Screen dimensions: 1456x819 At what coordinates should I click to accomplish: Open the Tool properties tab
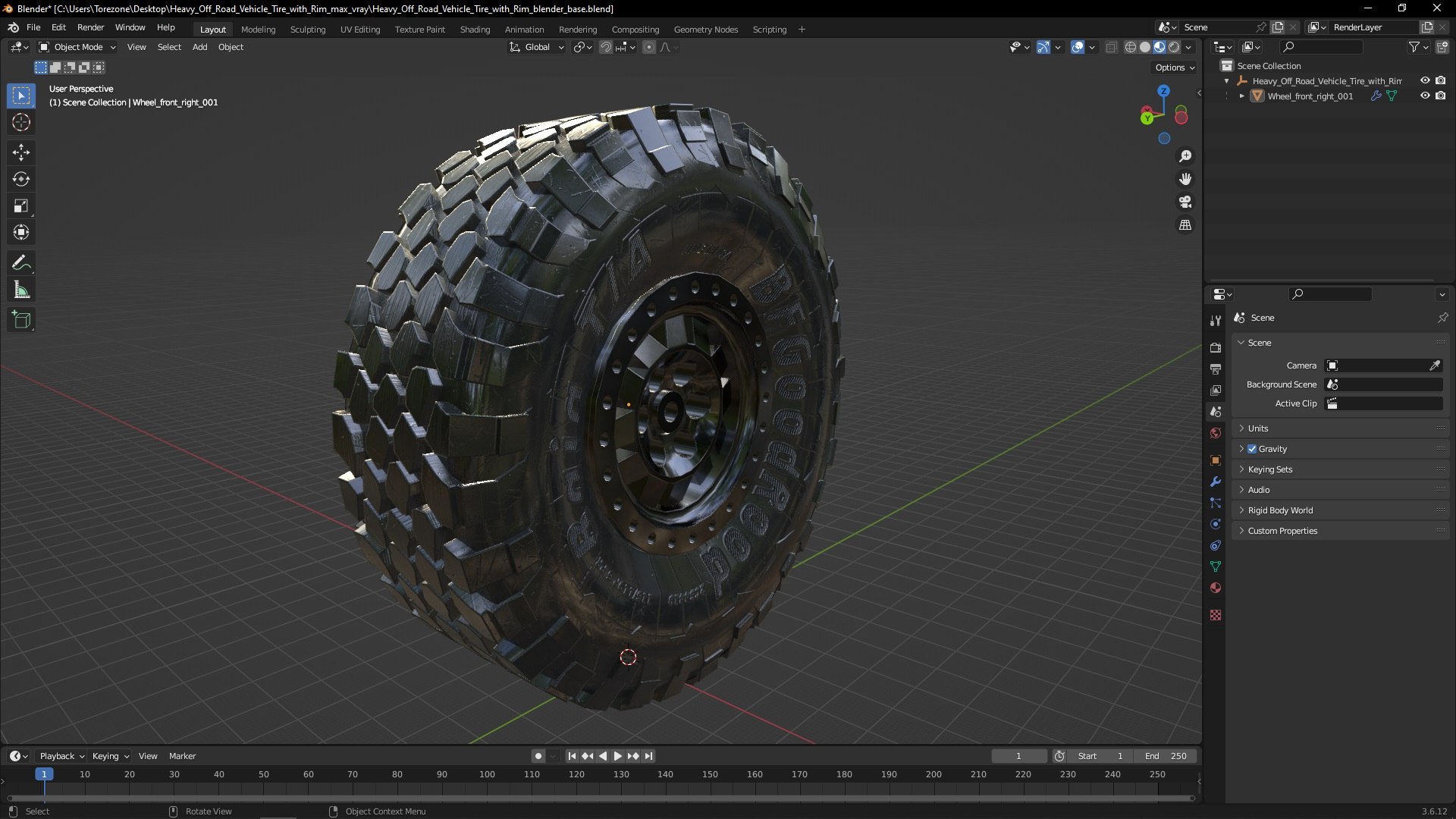(x=1216, y=321)
